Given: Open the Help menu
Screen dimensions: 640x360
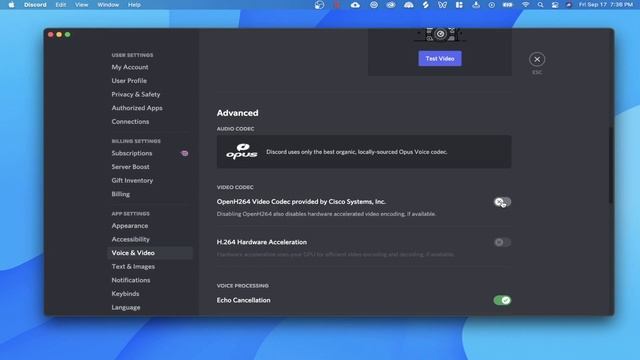Looking at the screenshot, I should click(134, 5).
